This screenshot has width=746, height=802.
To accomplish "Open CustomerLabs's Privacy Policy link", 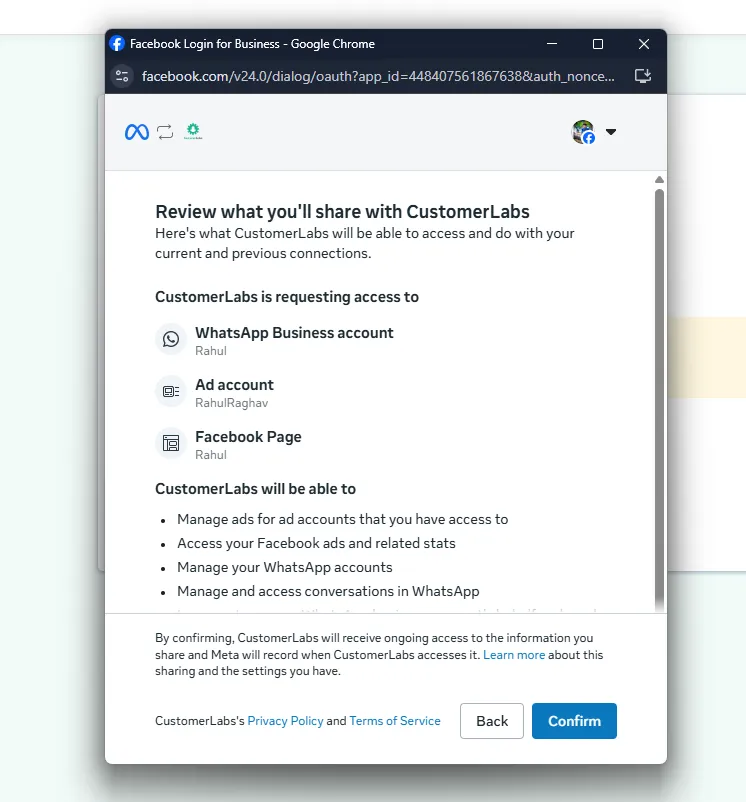I will pos(285,721).
